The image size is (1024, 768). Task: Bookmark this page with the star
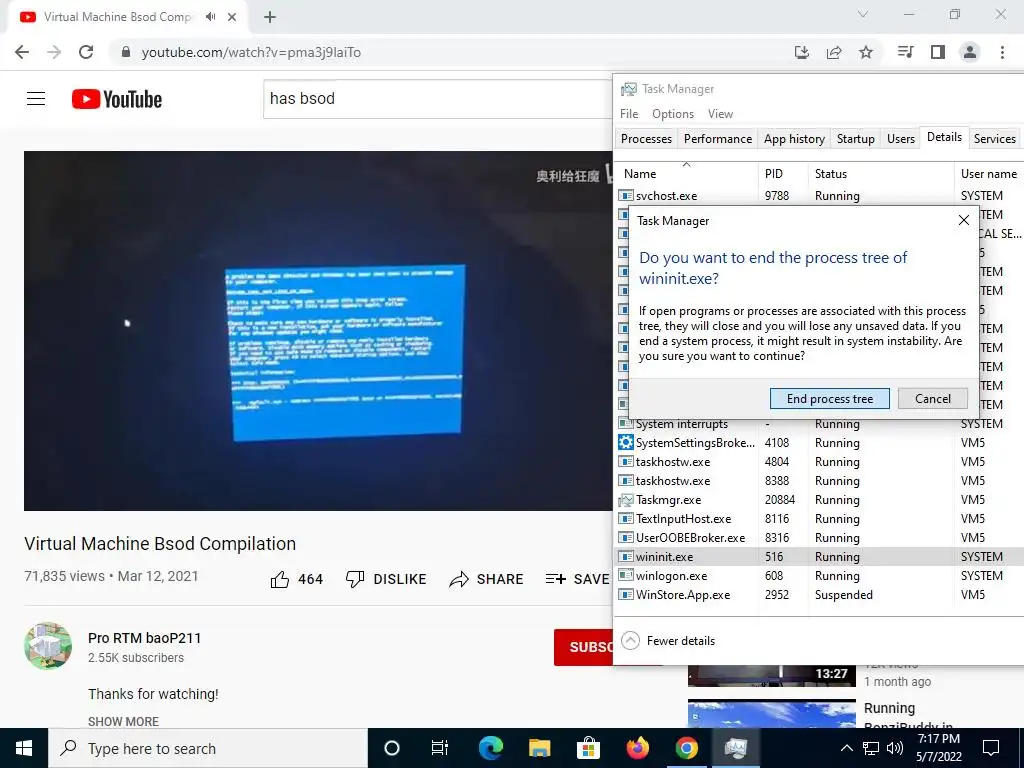866,52
